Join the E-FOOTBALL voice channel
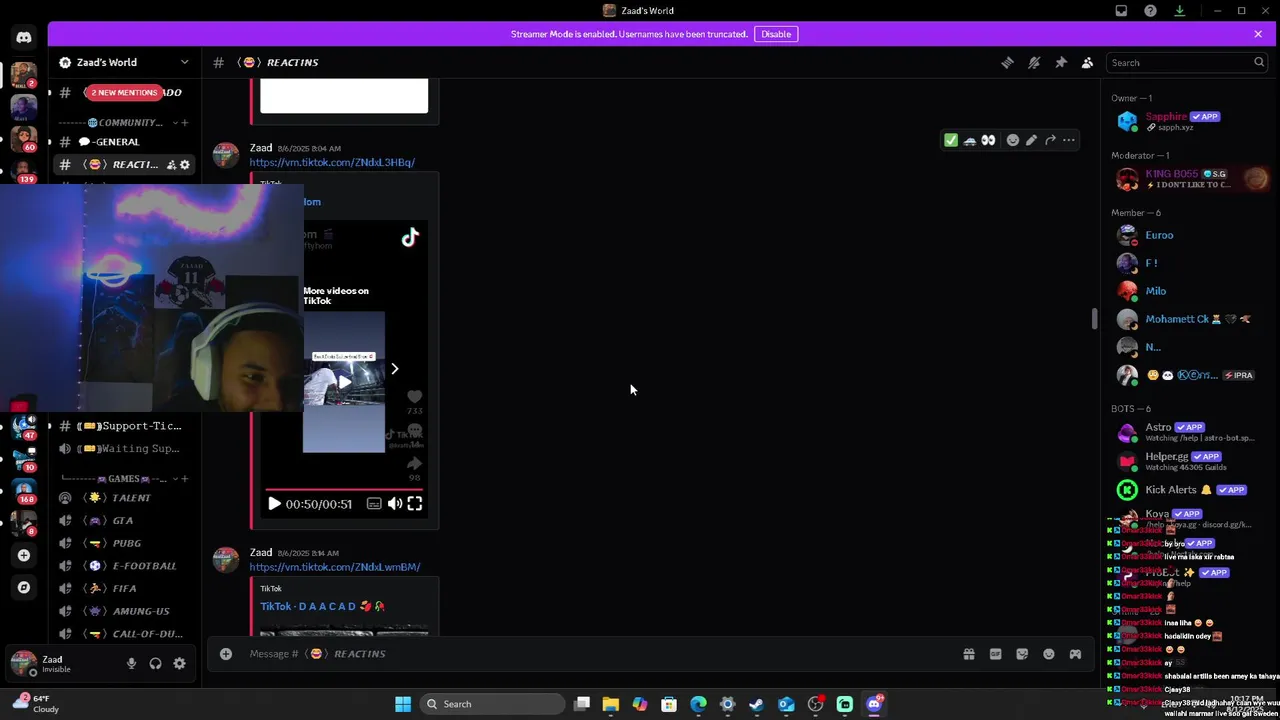Image resolution: width=1280 pixels, height=720 pixels. click(x=124, y=566)
